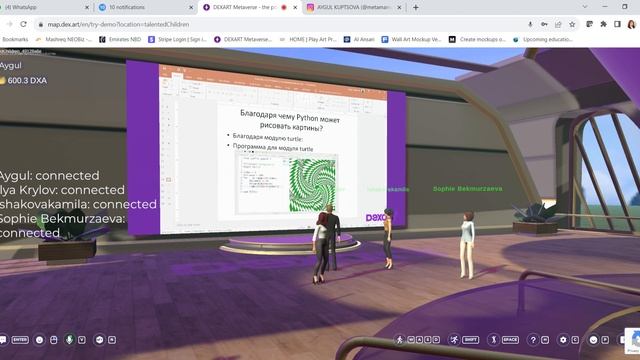The image size is (640, 360).
Task: Toggle the speaker sound icon in the bottom toolbar
Action: [x=99, y=340]
